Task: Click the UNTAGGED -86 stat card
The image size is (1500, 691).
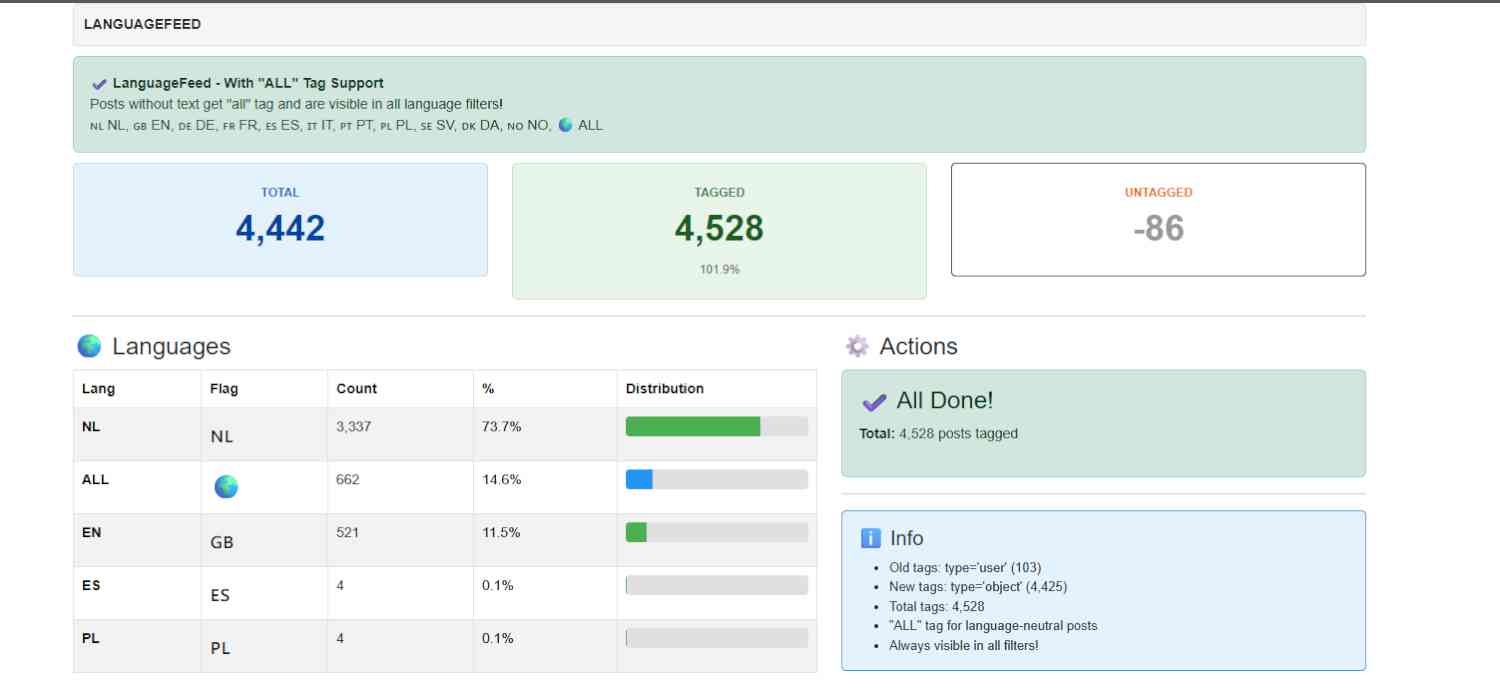Action: [x=1158, y=220]
